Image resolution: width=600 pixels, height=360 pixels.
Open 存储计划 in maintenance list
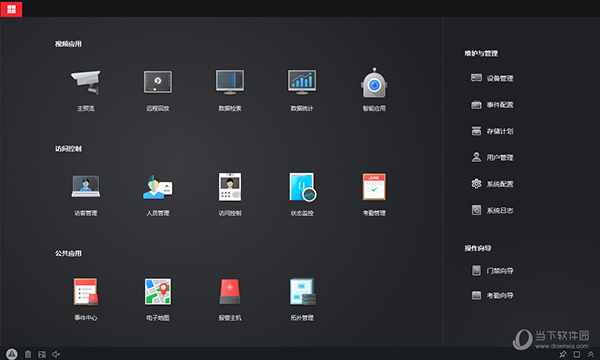point(492,131)
